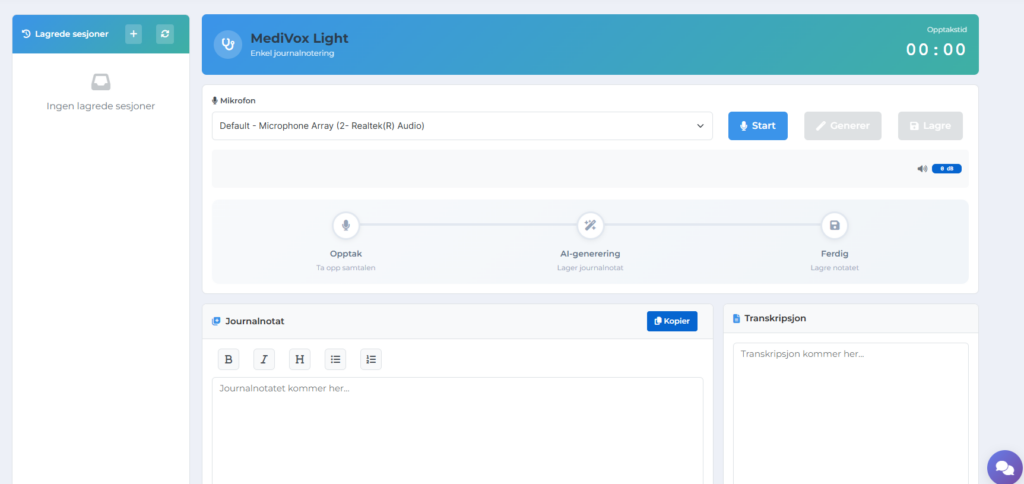The width and height of the screenshot is (1024, 484).
Task: Toggle italic formatting in Journalnotat editor
Action: click(x=264, y=359)
